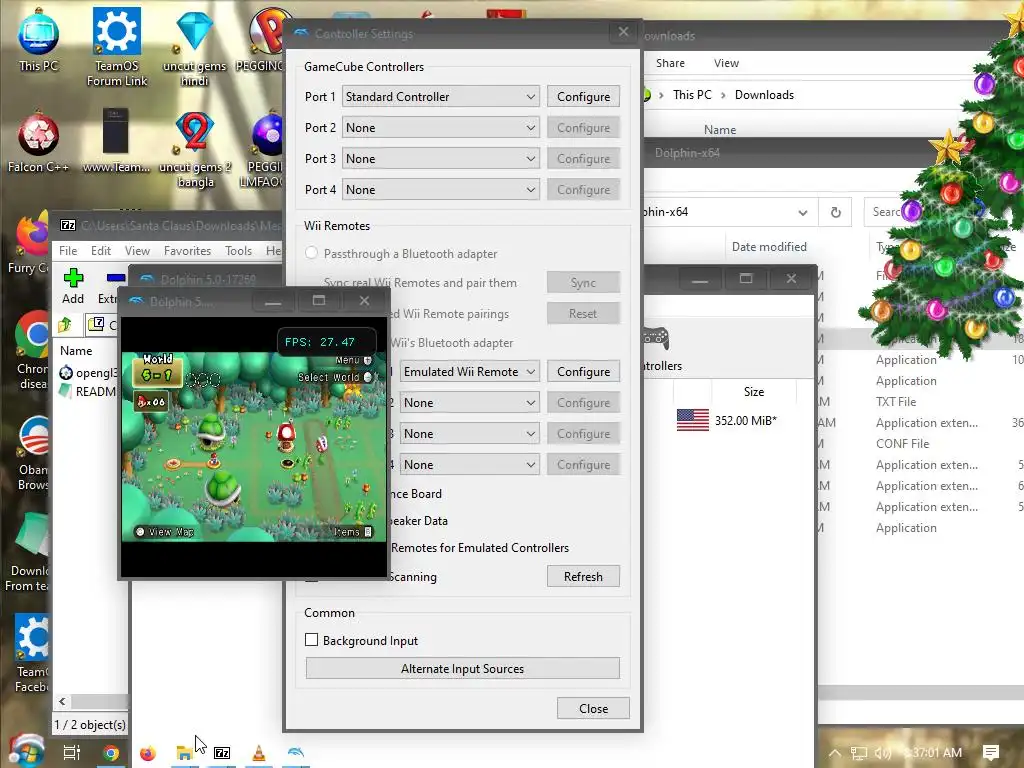Open the GameCube Port 4 dropdown
This screenshot has height=768, width=1024.
[441, 190]
